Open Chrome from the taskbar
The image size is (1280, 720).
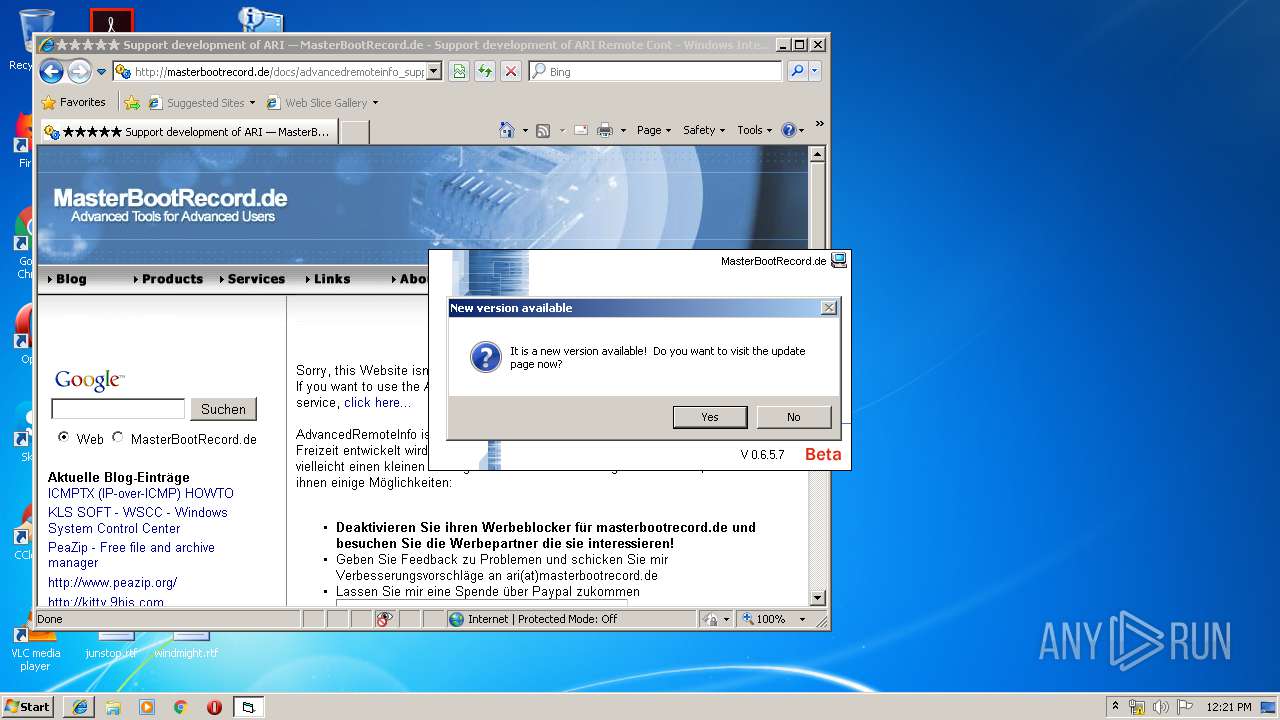[x=181, y=707]
